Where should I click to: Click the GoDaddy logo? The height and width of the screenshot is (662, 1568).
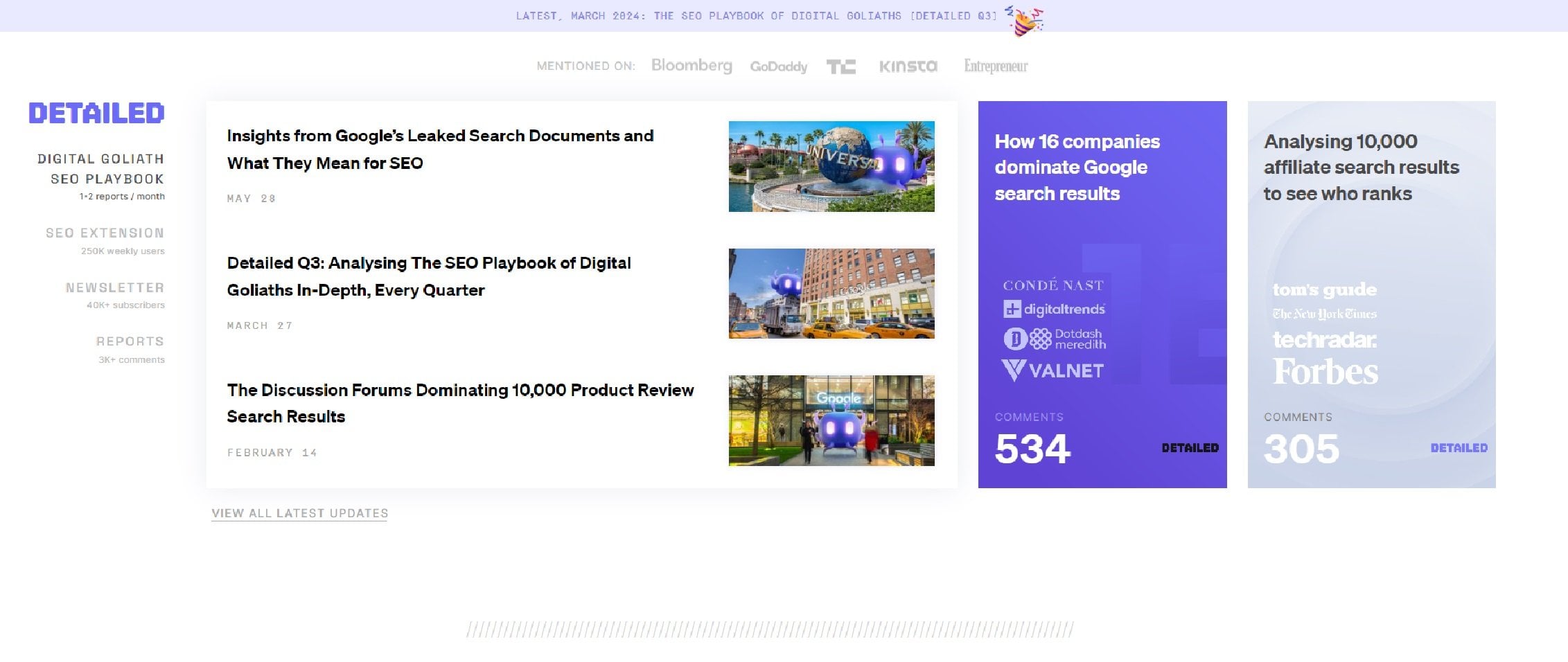coord(779,66)
